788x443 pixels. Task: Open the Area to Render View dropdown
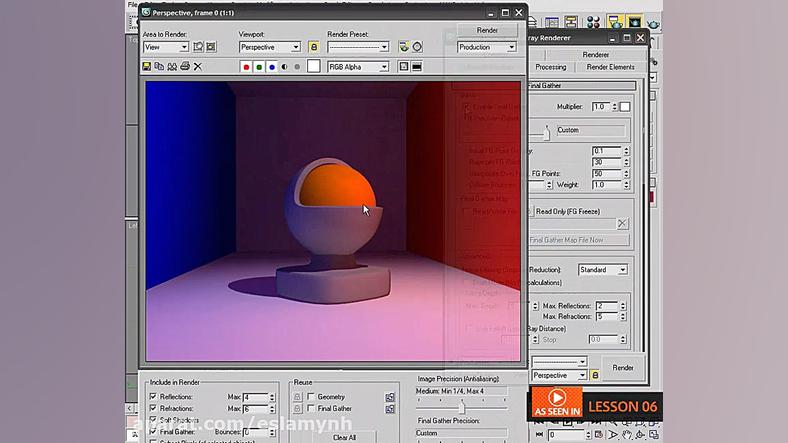point(166,47)
